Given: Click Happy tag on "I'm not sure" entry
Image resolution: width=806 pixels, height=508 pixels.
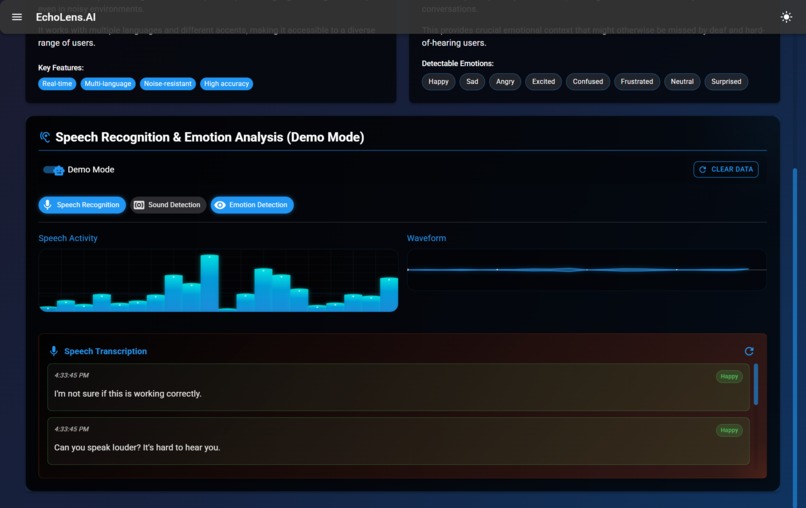Looking at the screenshot, I should (x=729, y=376).
